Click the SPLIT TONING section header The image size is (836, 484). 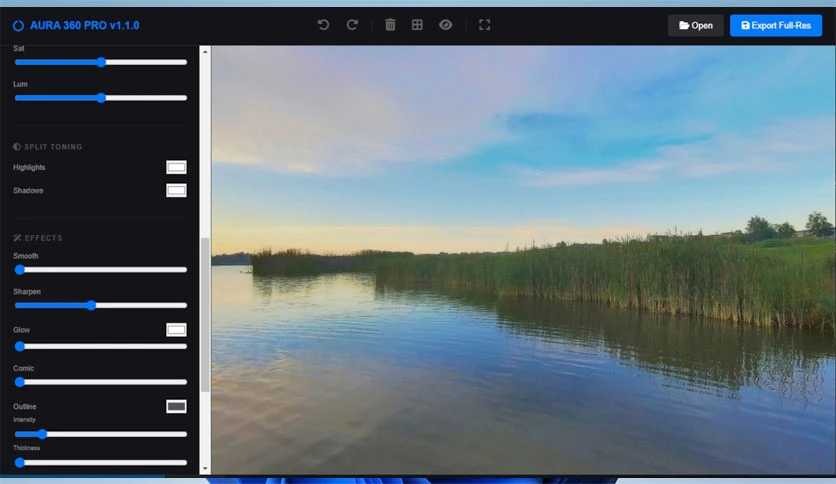point(47,147)
